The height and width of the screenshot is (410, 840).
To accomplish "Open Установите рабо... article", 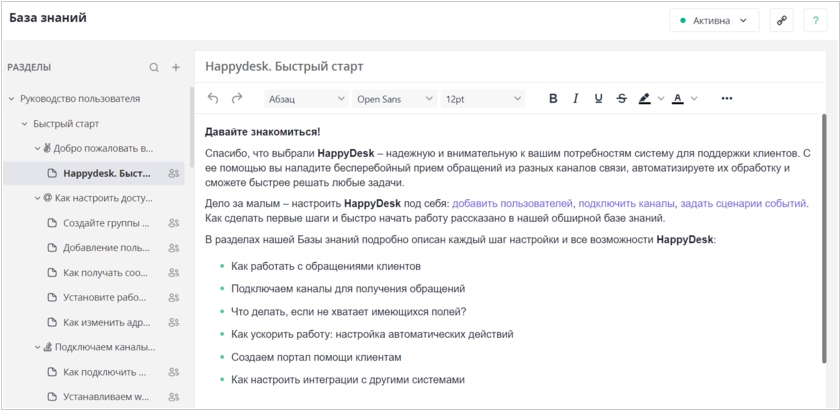I will tap(104, 297).
